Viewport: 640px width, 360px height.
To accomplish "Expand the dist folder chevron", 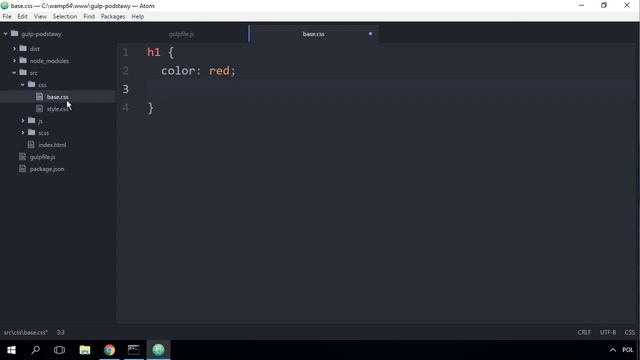I will tap(14, 49).
